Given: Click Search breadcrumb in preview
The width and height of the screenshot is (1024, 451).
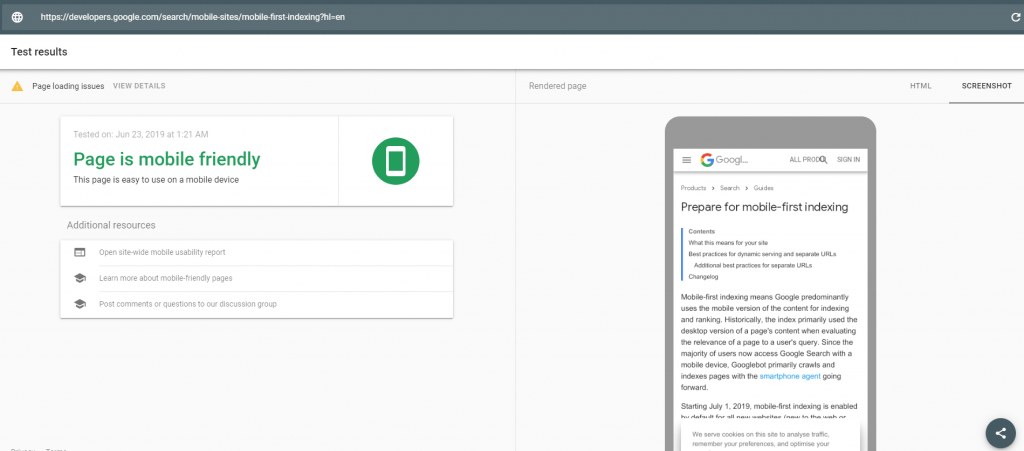Looking at the screenshot, I should click(x=729, y=188).
